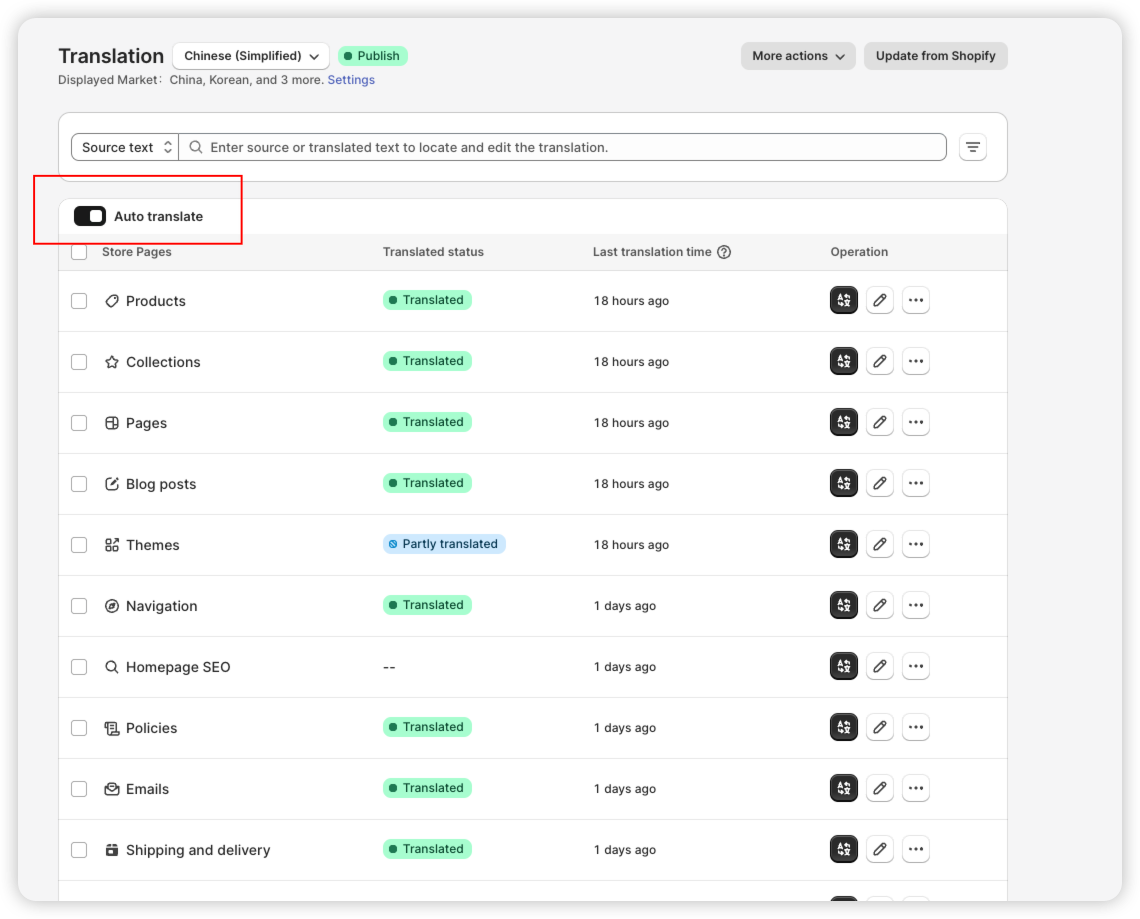Click the edit pencil for Collections row

pyautogui.click(x=880, y=361)
